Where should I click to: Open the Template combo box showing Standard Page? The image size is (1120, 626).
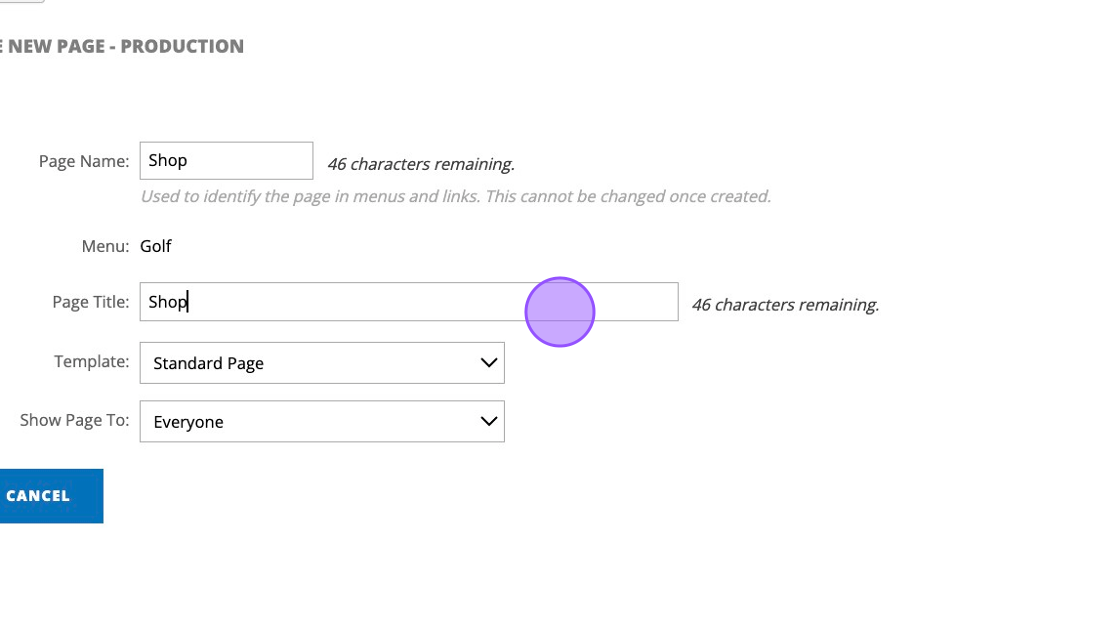tap(321, 363)
